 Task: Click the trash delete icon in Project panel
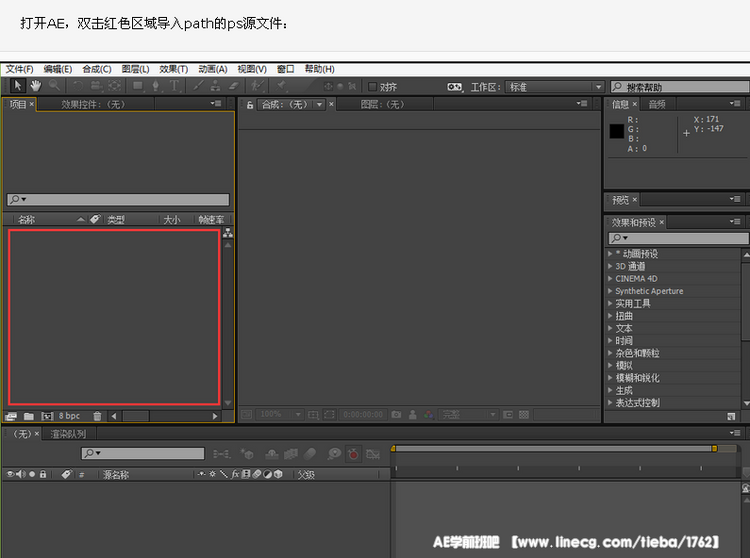pos(97,416)
